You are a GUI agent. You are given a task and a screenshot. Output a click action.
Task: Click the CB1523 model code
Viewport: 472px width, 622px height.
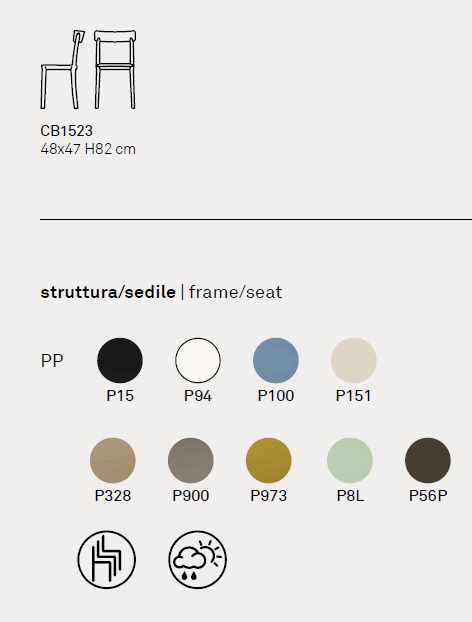[x=67, y=131]
